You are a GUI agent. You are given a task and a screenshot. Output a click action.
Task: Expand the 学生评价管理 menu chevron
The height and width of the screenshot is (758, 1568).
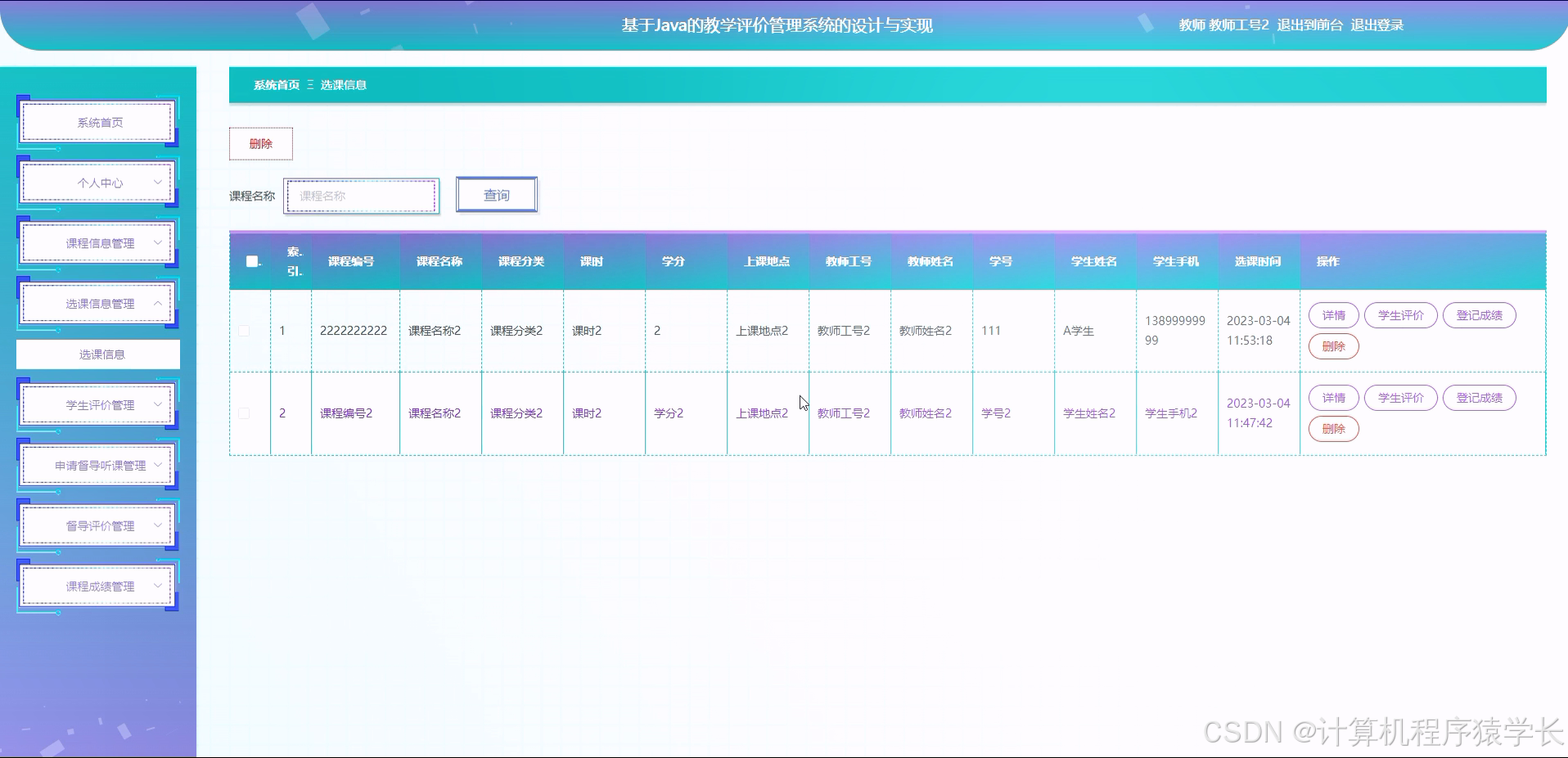pos(158,405)
